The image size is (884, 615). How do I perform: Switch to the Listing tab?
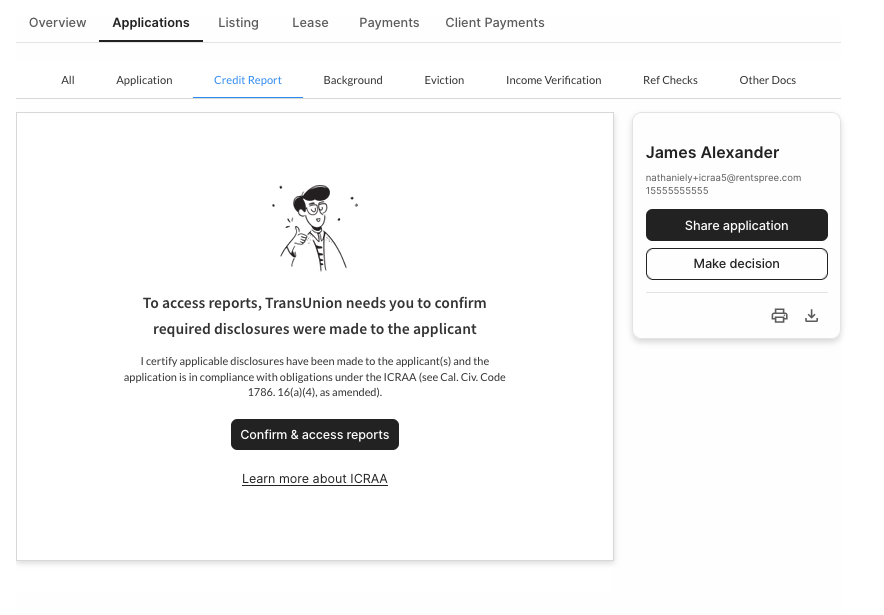pyautogui.click(x=238, y=22)
